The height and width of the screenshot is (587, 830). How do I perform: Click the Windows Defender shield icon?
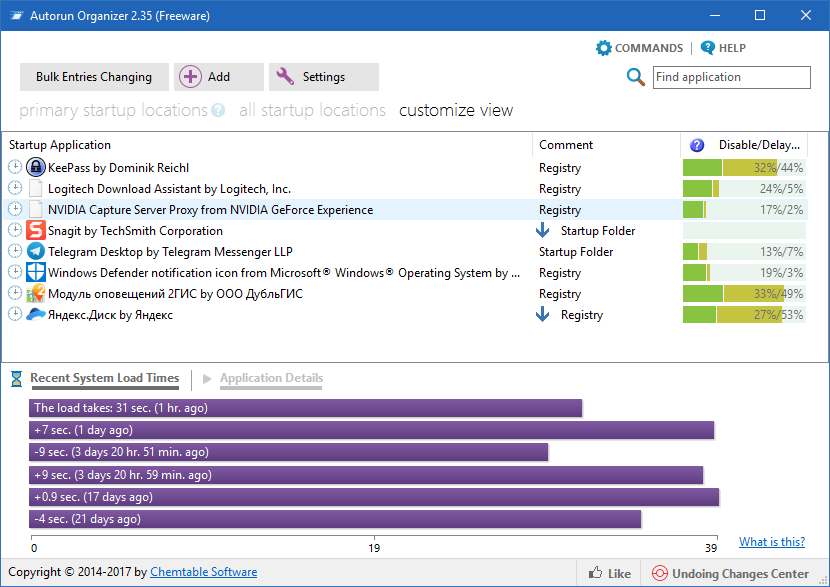(35, 273)
